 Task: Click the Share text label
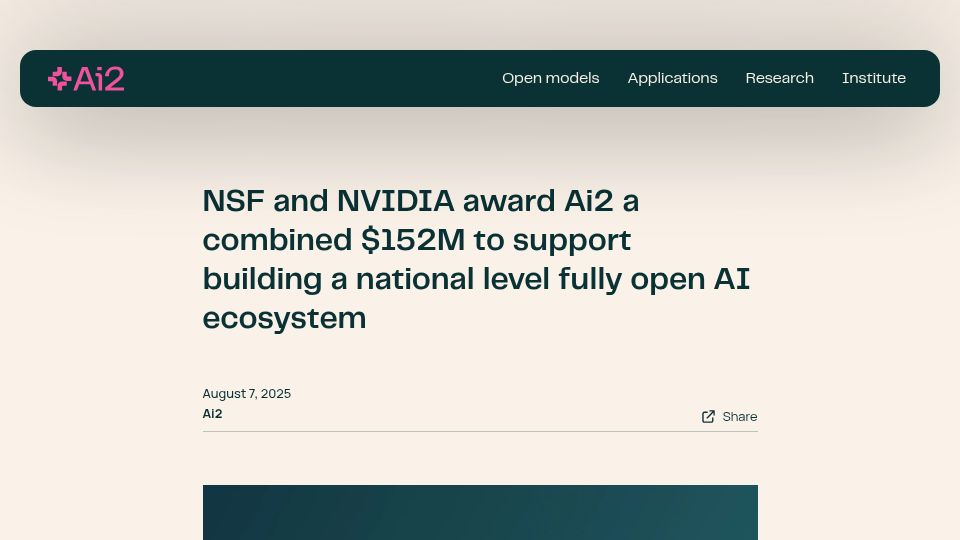point(740,417)
